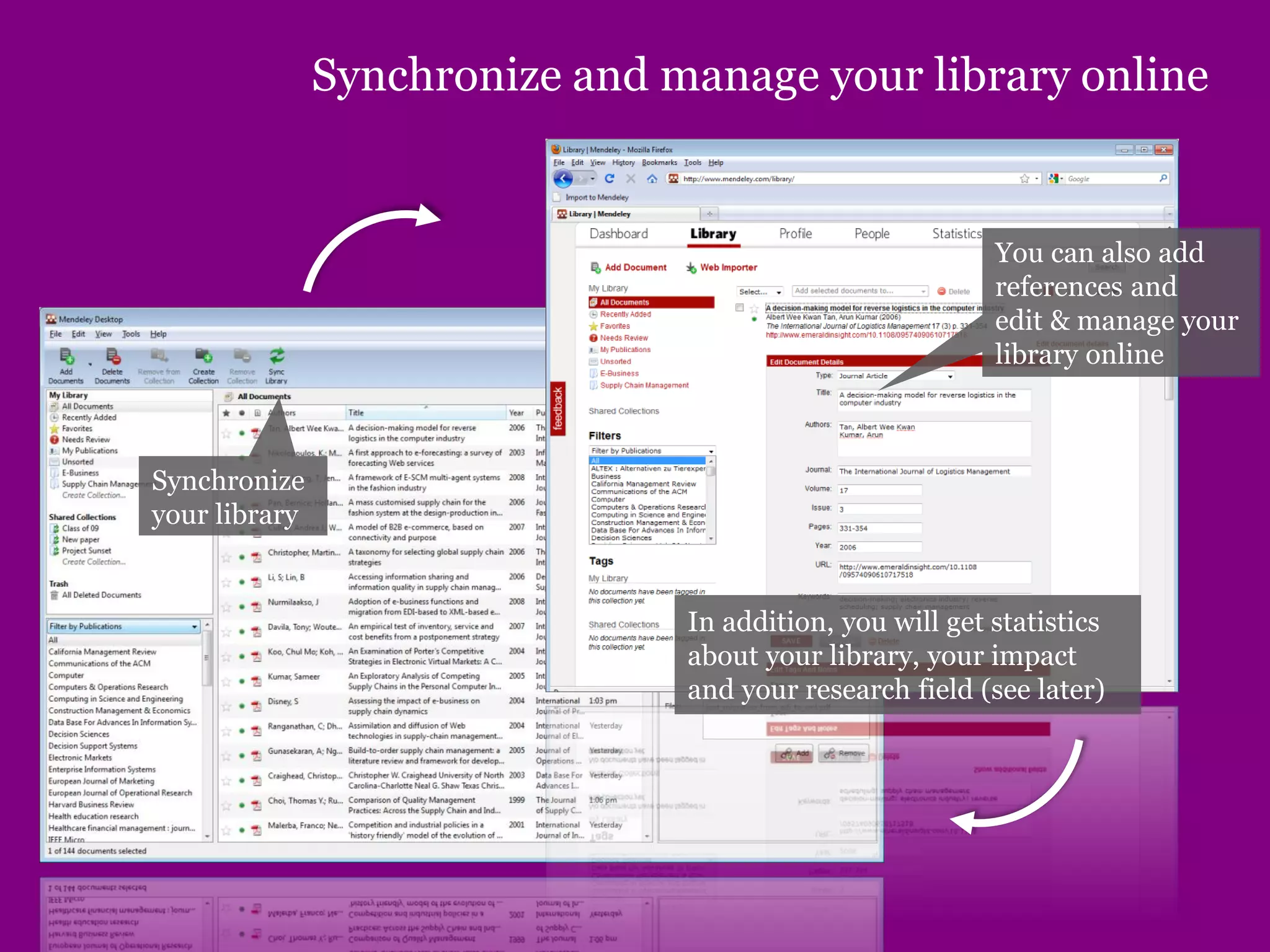The image size is (1270, 952).
Task: Open Add selected documents to dropdown
Action: [859, 291]
